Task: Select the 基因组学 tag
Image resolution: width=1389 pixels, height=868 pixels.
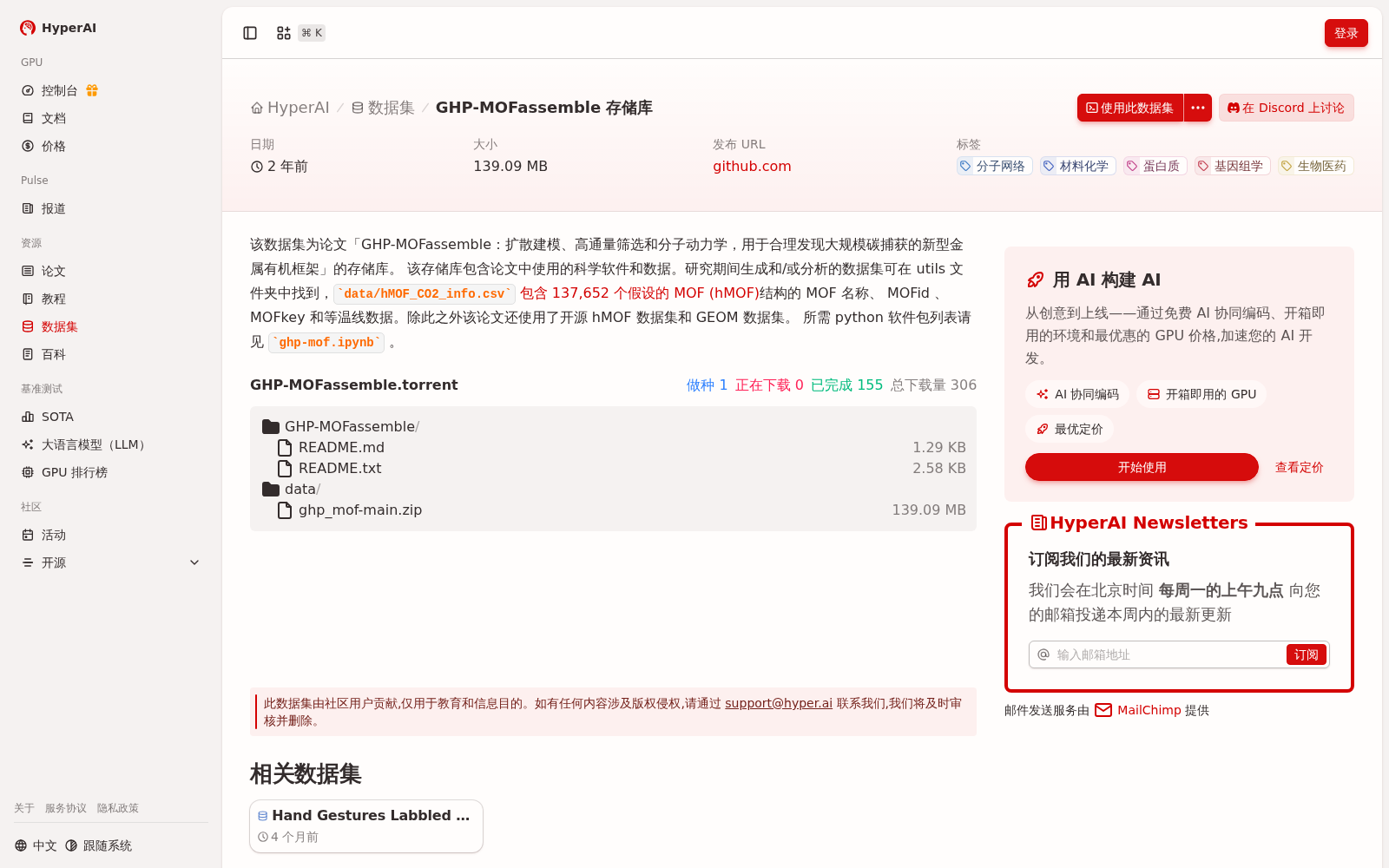Action: (1232, 166)
